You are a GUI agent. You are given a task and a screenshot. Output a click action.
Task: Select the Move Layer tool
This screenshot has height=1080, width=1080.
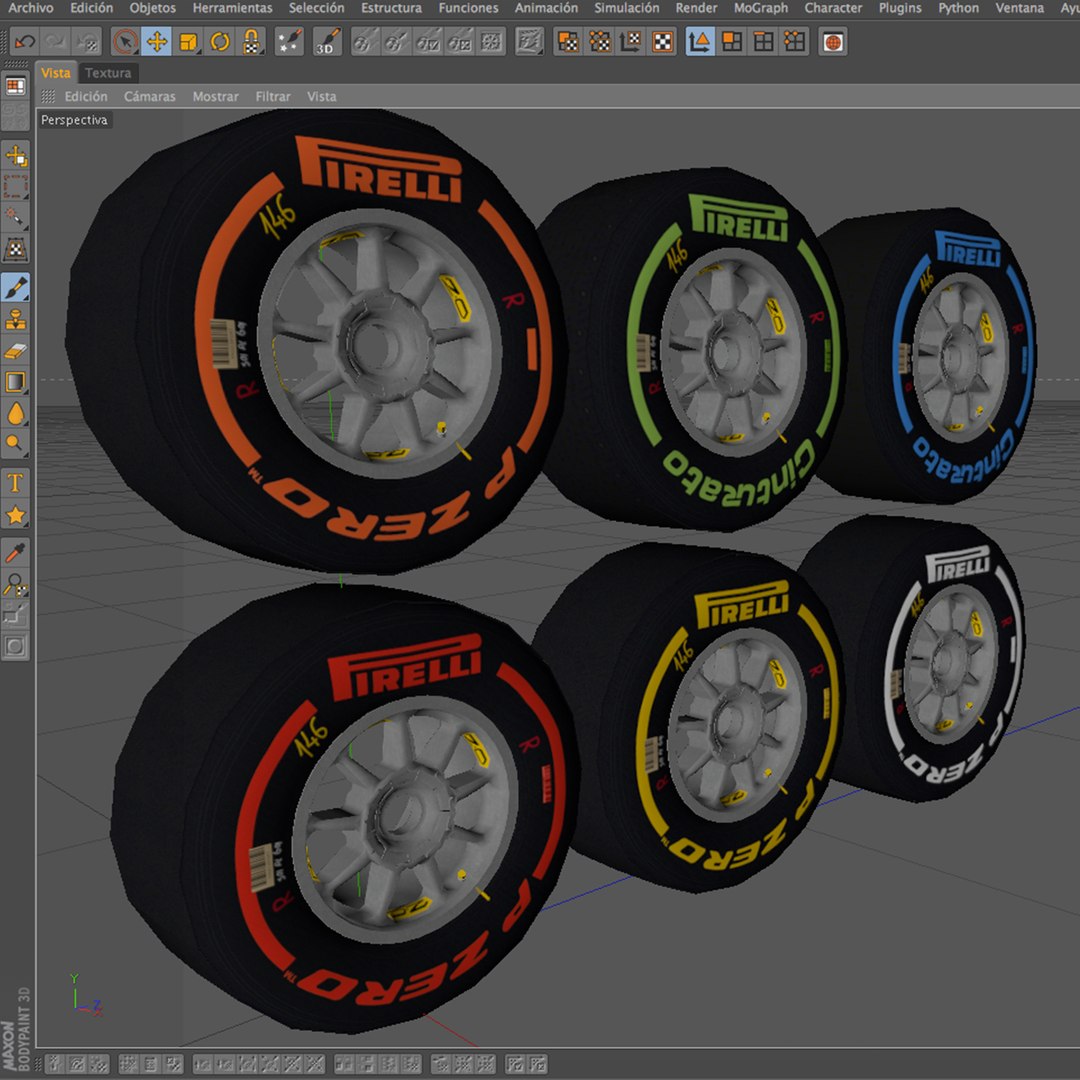[x=15, y=156]
